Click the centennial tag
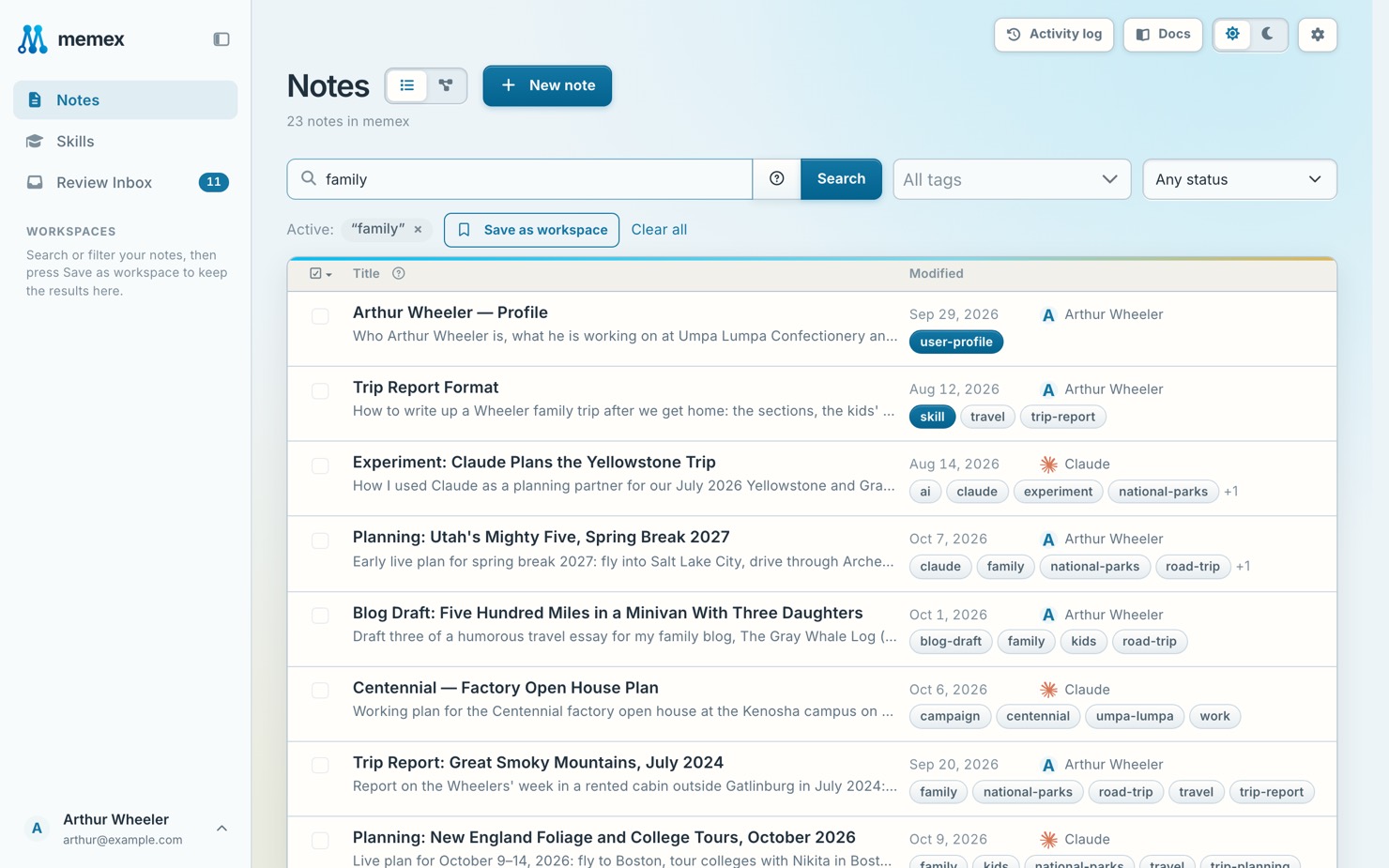This screenshot has width=1389, height=868. 1037,717
